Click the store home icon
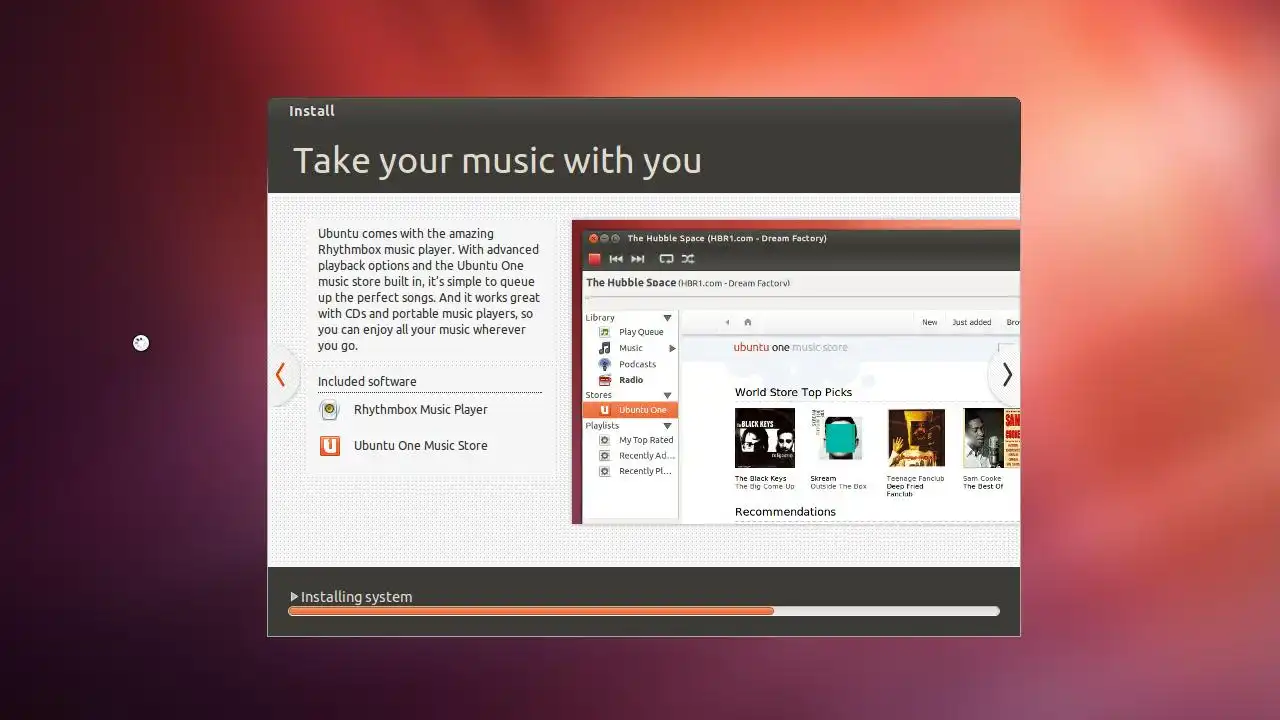 (x=747, y=322)
